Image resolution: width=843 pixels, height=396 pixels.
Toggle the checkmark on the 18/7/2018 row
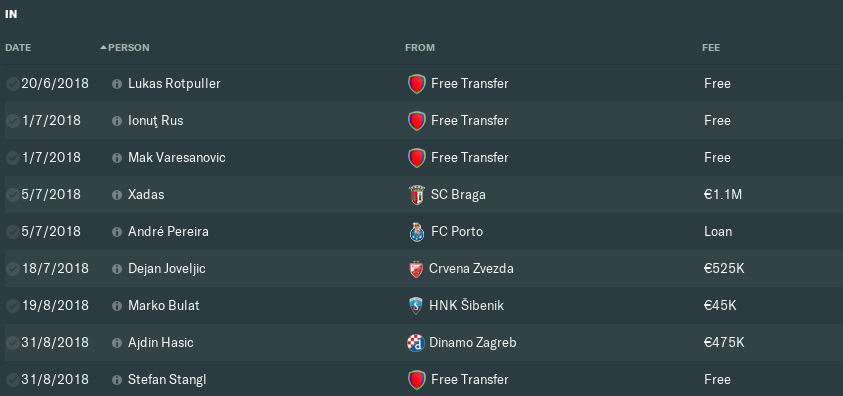point(12,269)
